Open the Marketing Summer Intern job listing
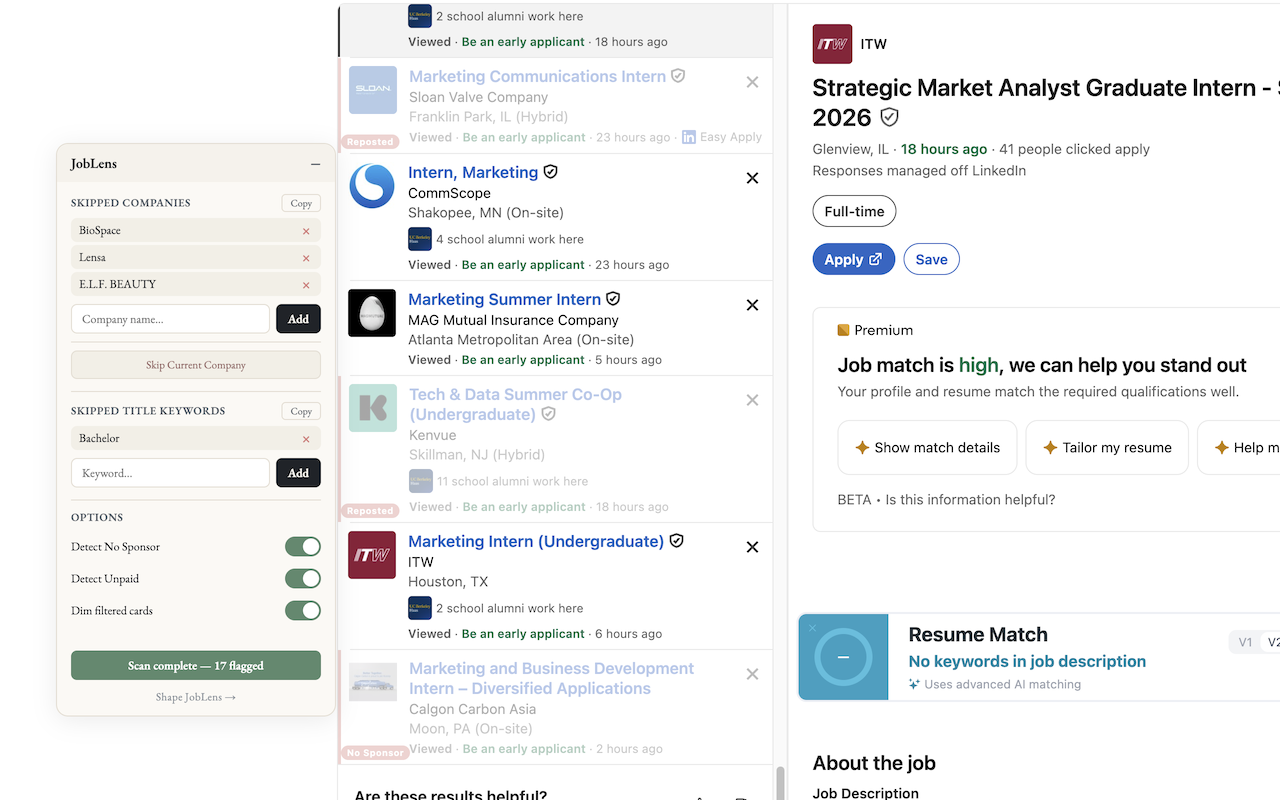 (504, 299)
